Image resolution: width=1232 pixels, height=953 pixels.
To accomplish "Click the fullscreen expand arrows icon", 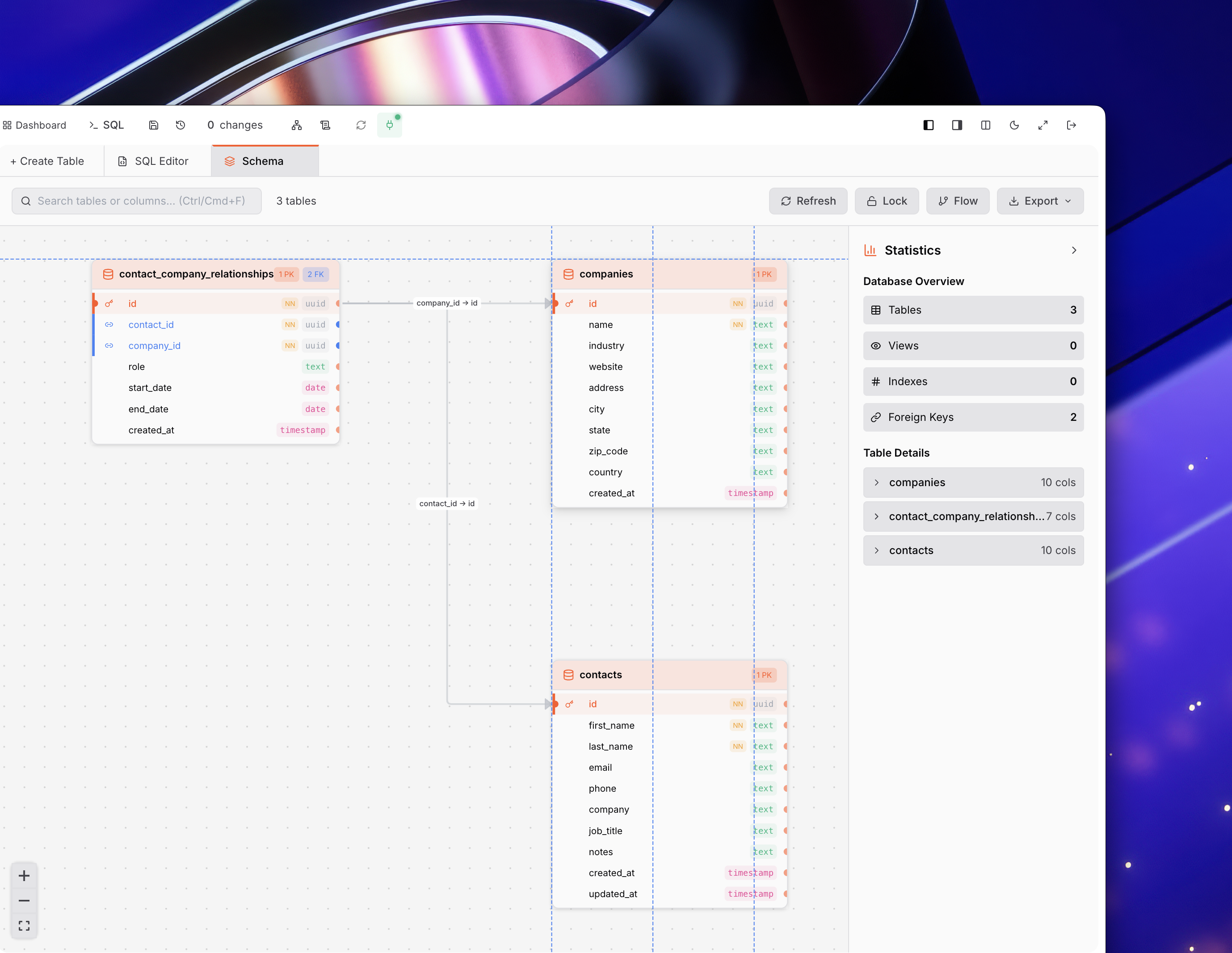I will point(1043,125).
